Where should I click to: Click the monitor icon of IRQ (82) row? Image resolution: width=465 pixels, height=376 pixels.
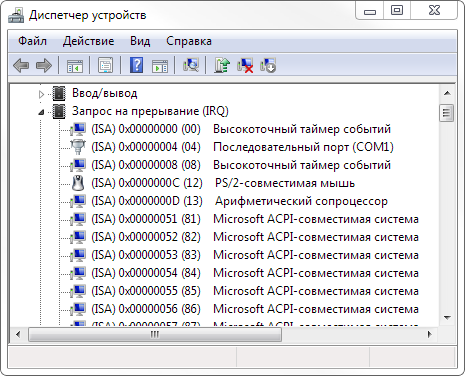coord(78,237)
